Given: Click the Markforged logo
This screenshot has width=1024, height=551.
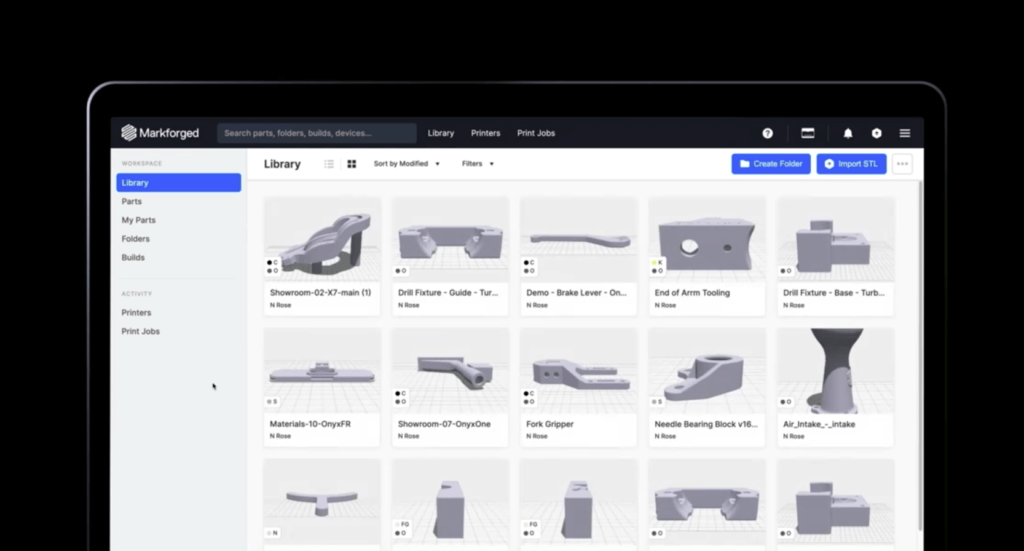Looking at the screenshot, I should click(160, 133).
